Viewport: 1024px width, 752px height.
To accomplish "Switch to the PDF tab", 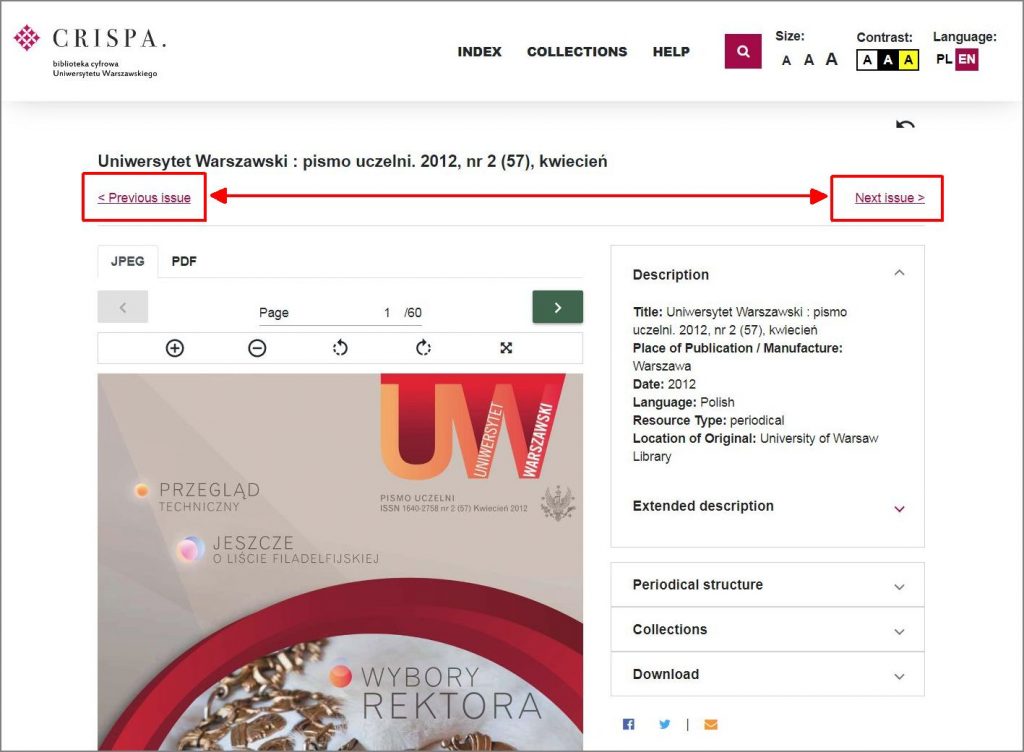I will 184,261.
